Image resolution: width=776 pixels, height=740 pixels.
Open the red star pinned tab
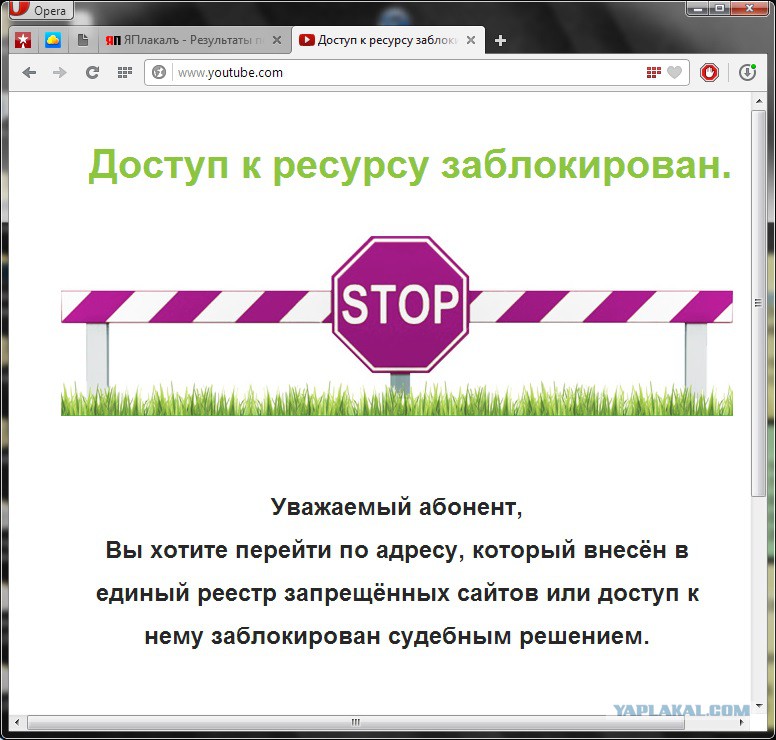[x=23, y=40]
